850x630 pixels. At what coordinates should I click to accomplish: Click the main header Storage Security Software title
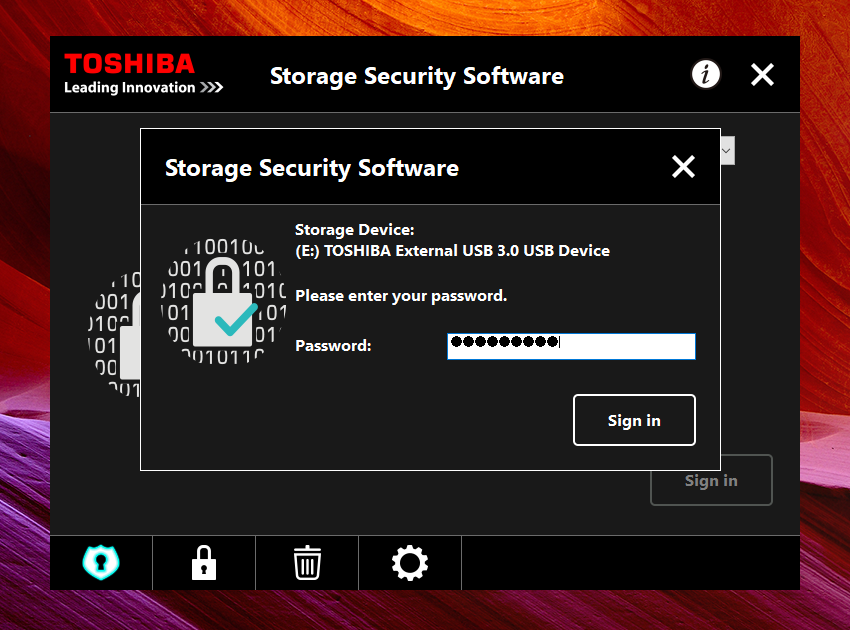pos(417,76)
